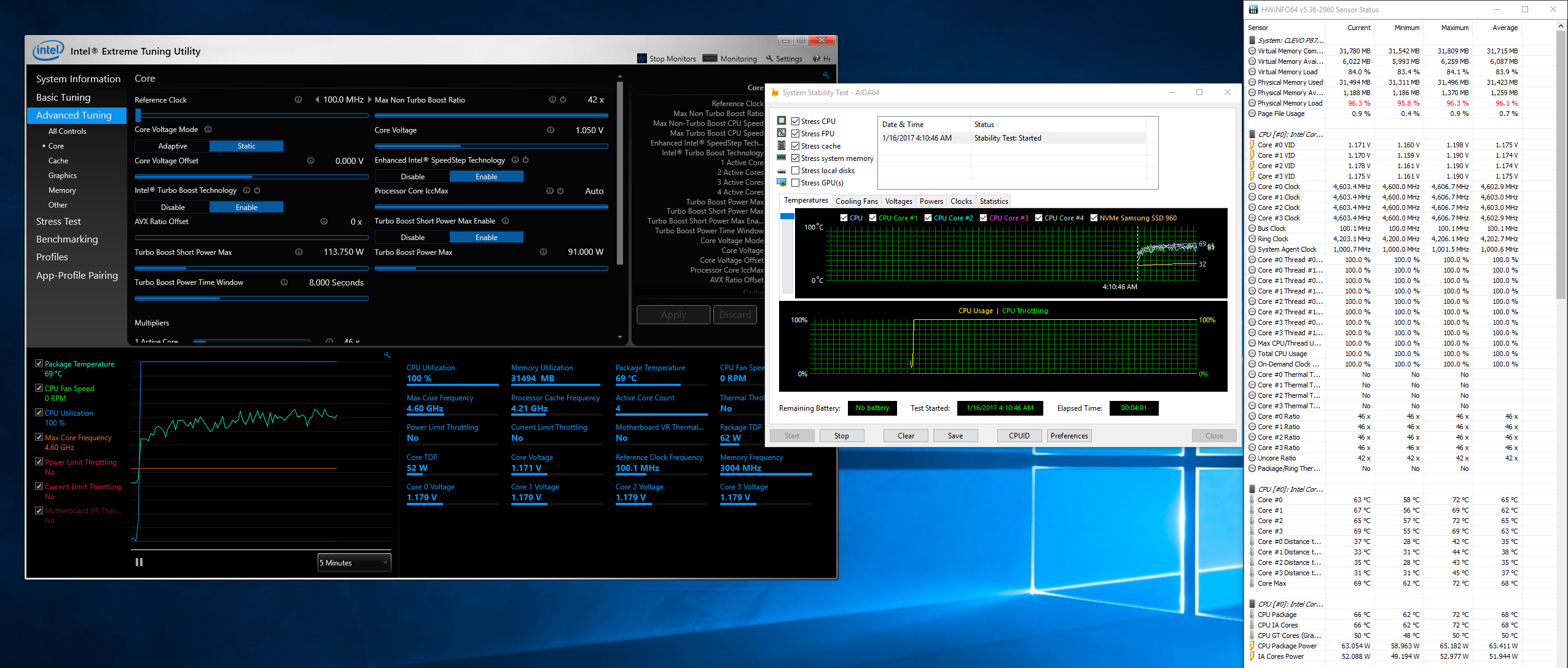
Task: Open XTU Settings wrench icon
Action: (769, 58)
